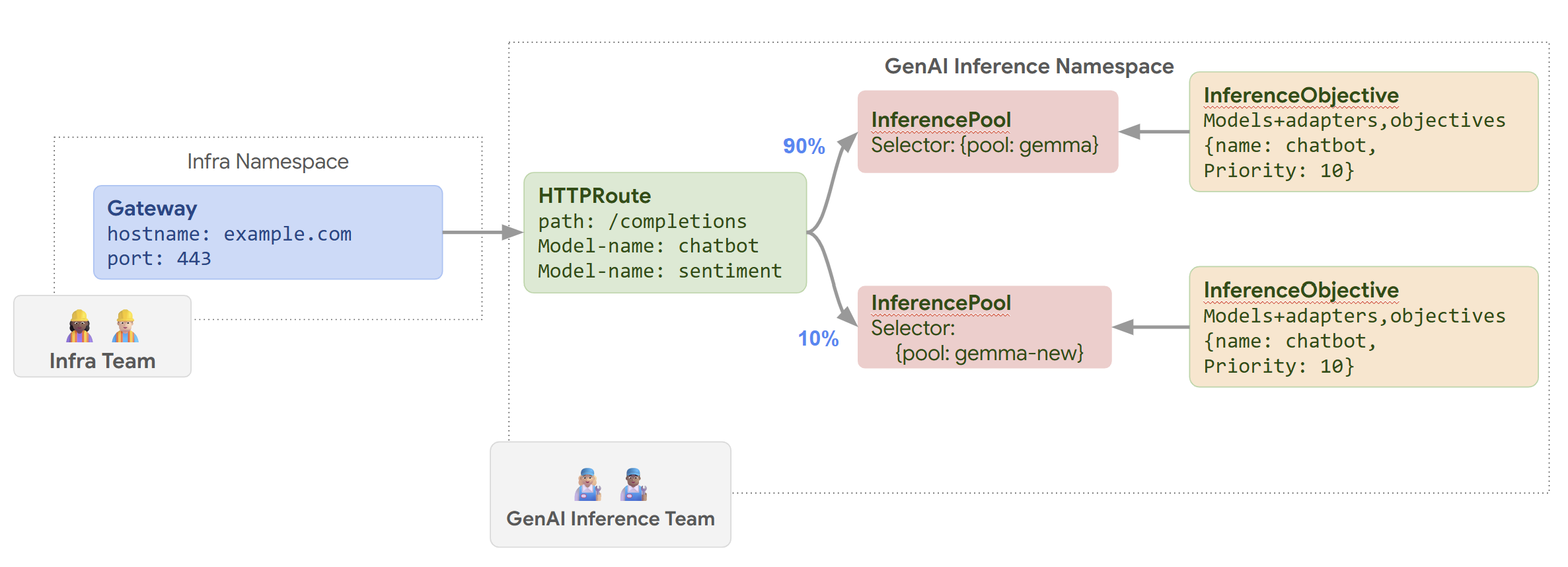Image resolution: width=1568 pixels, height=567 pixels.
Task: Select the green HTTPRoute box
Action: (665, 233)
